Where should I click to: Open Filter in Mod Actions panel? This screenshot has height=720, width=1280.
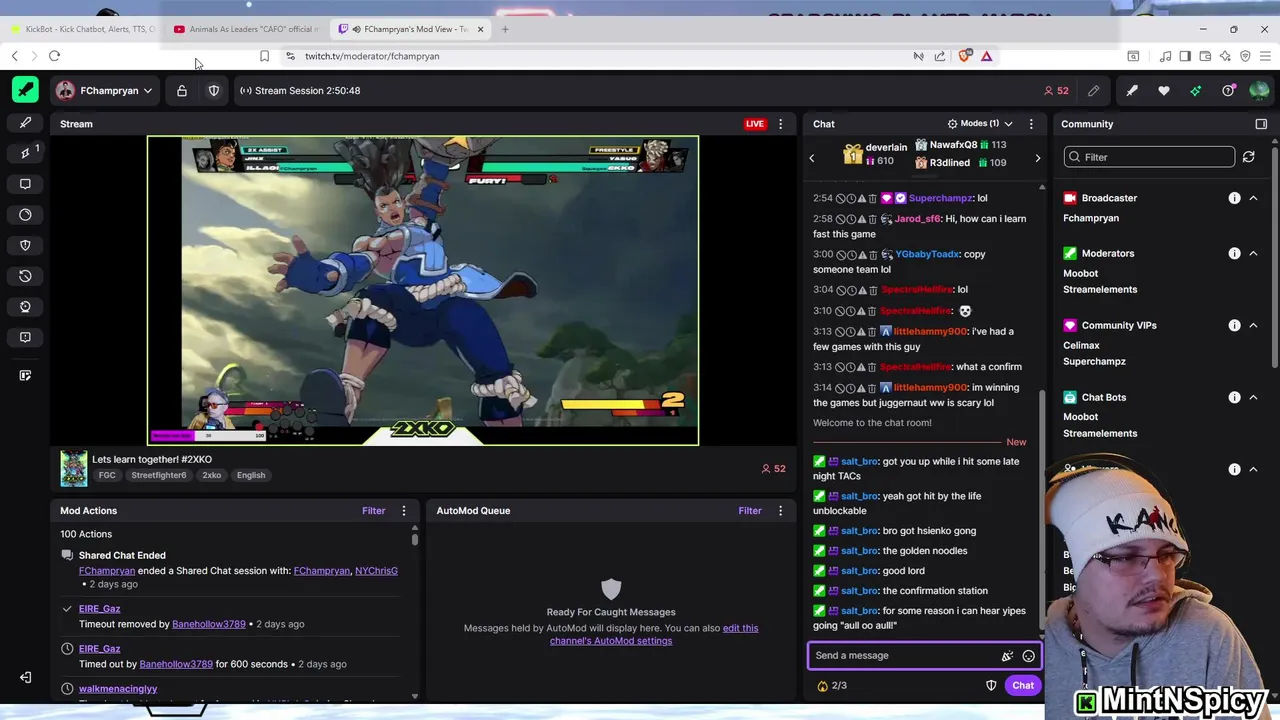pos(373,511)
